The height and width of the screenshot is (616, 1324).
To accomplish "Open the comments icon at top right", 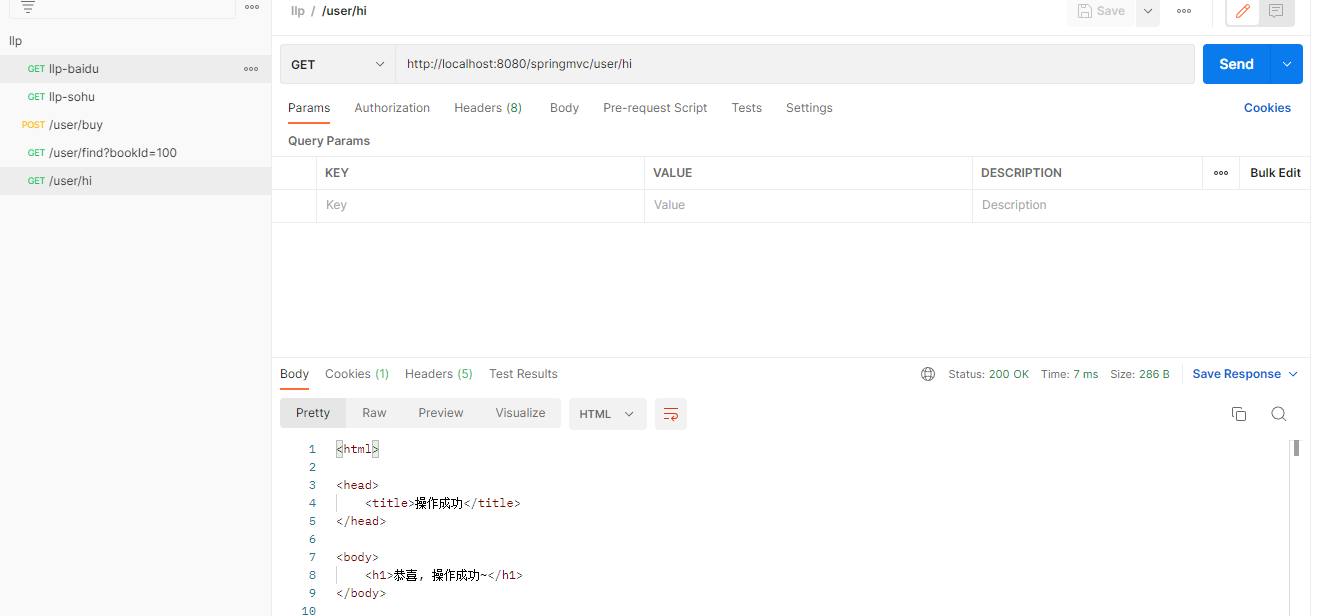I will (x=1276, y=11).
